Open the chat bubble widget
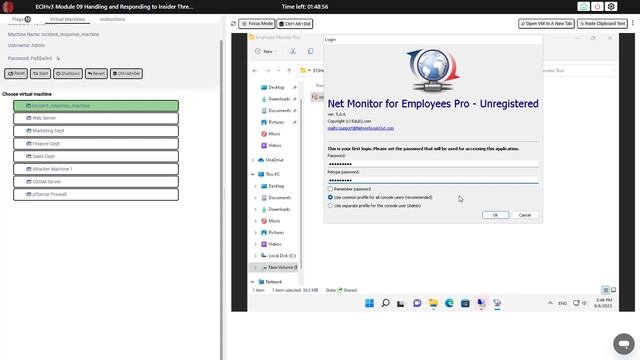This screenshot has width=640, height=360. [624, 344]
